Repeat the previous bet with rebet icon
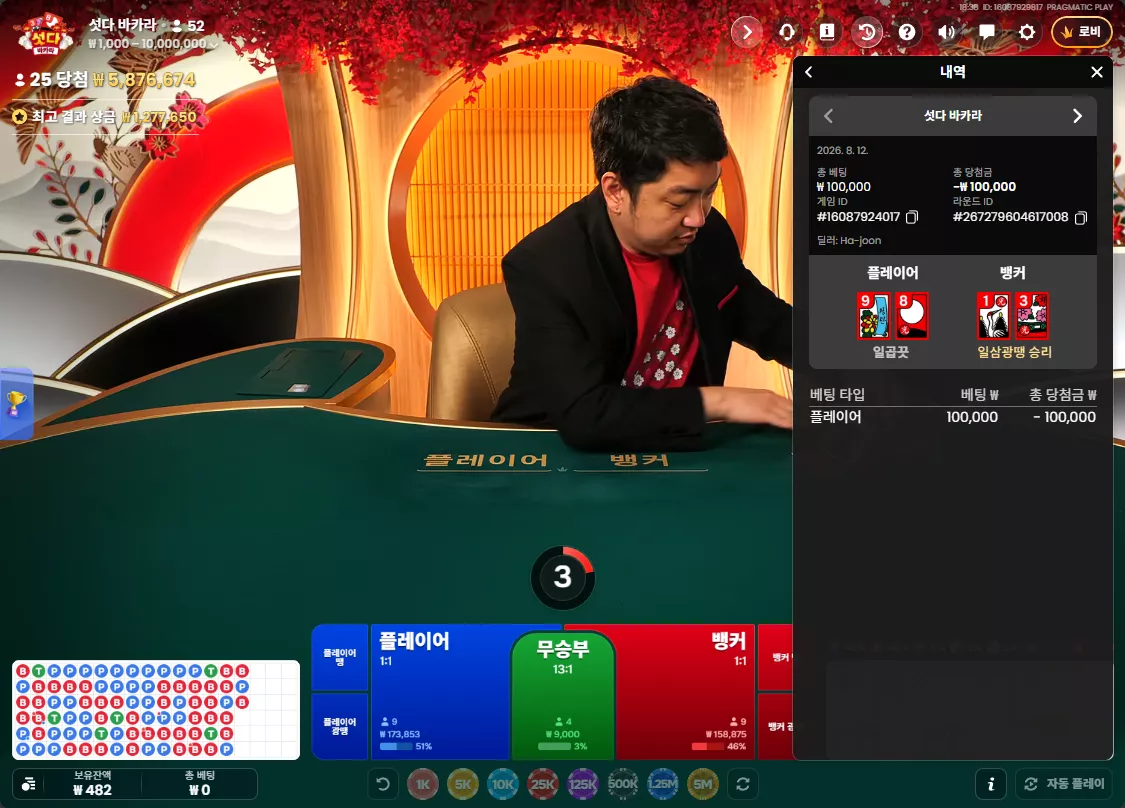The height and width of the screenshot is (808, 1125). click(x=743, y=784)
